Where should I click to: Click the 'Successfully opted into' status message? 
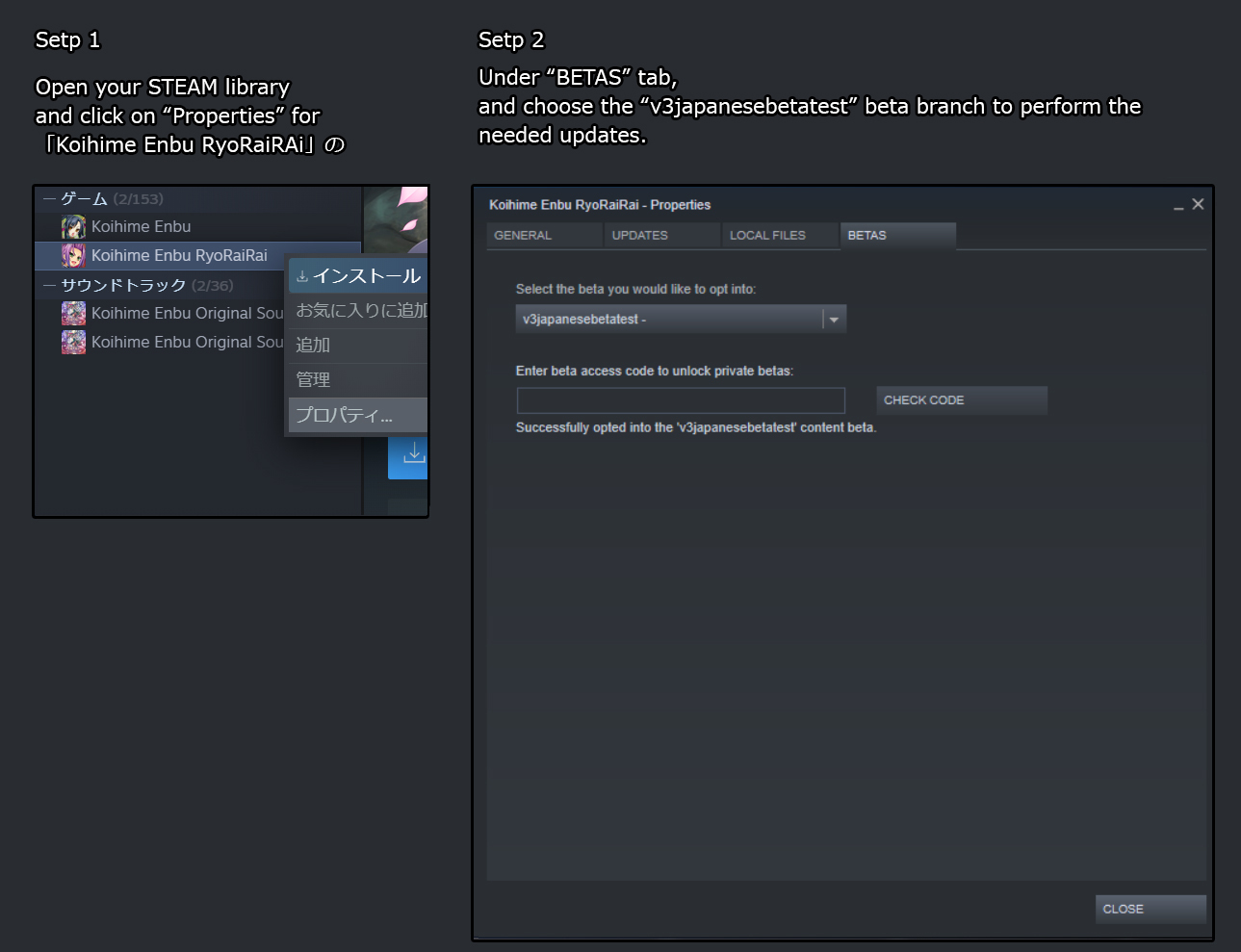(696, 427)
